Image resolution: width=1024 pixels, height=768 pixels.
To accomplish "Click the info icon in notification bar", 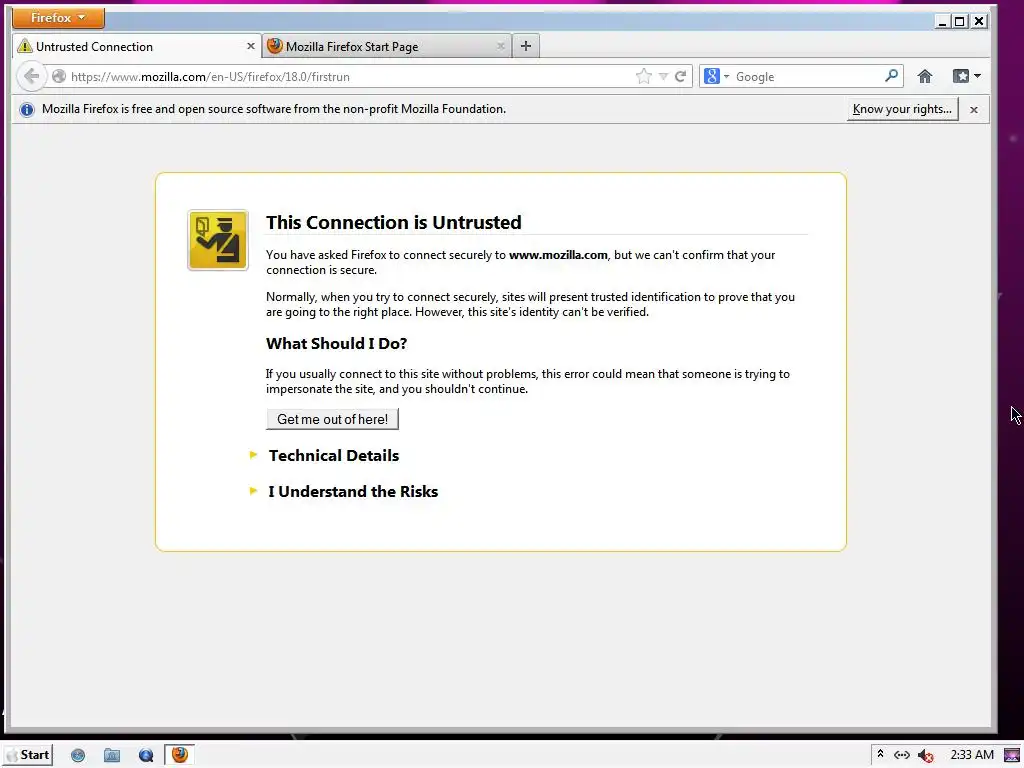I will pos(27,110).
